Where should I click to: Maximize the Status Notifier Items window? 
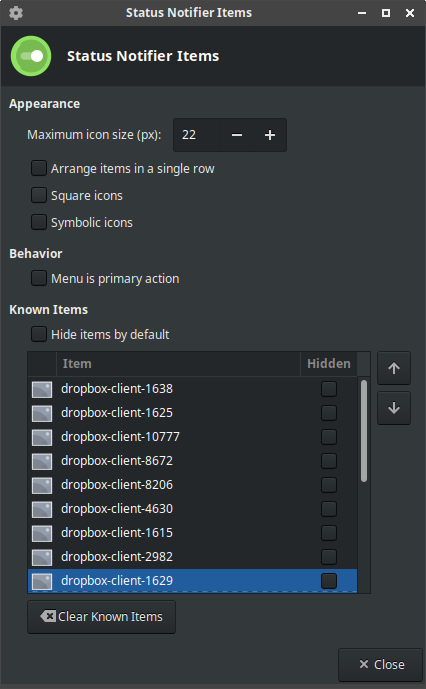(x=386, y=13)
